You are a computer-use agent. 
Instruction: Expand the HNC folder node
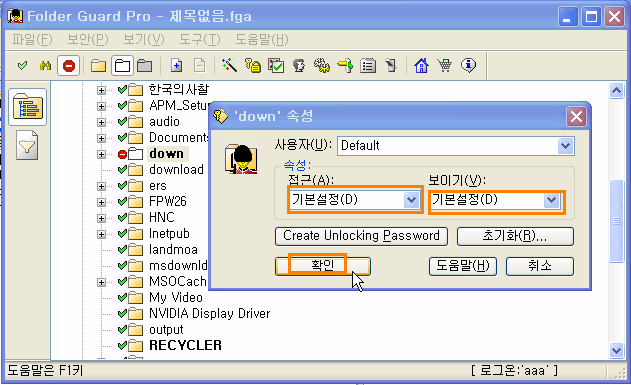click(x=101, y=218)
